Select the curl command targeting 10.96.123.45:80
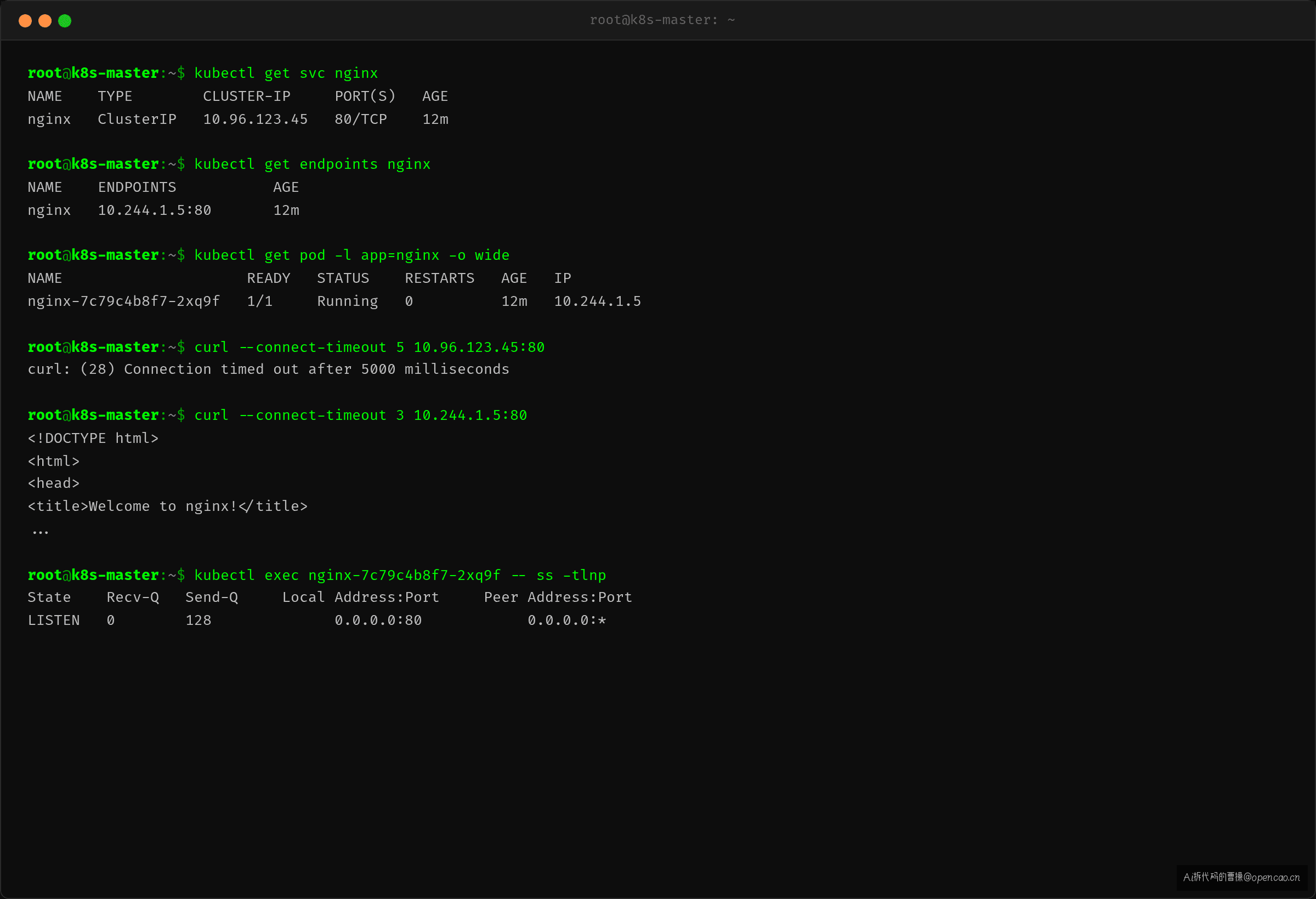 point(369,347)
